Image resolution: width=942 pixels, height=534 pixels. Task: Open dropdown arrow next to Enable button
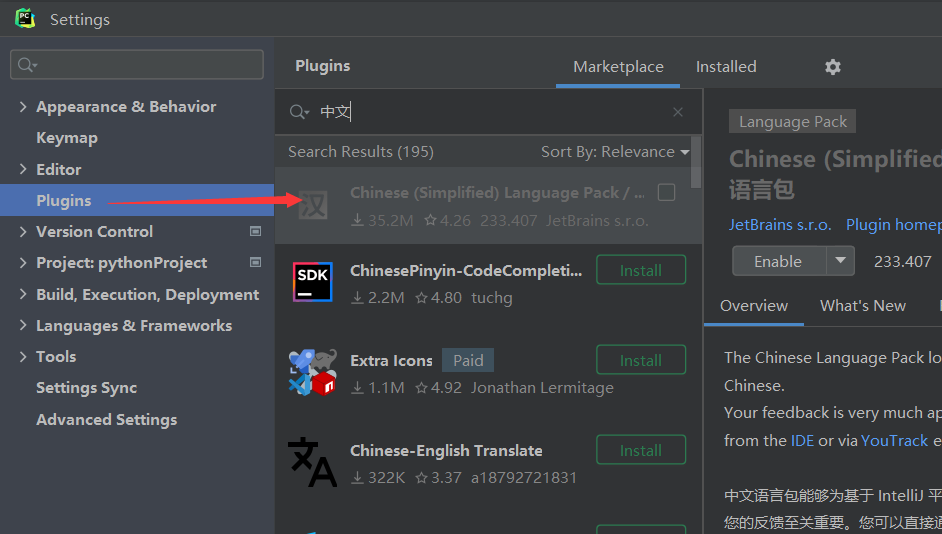(840, 261)
